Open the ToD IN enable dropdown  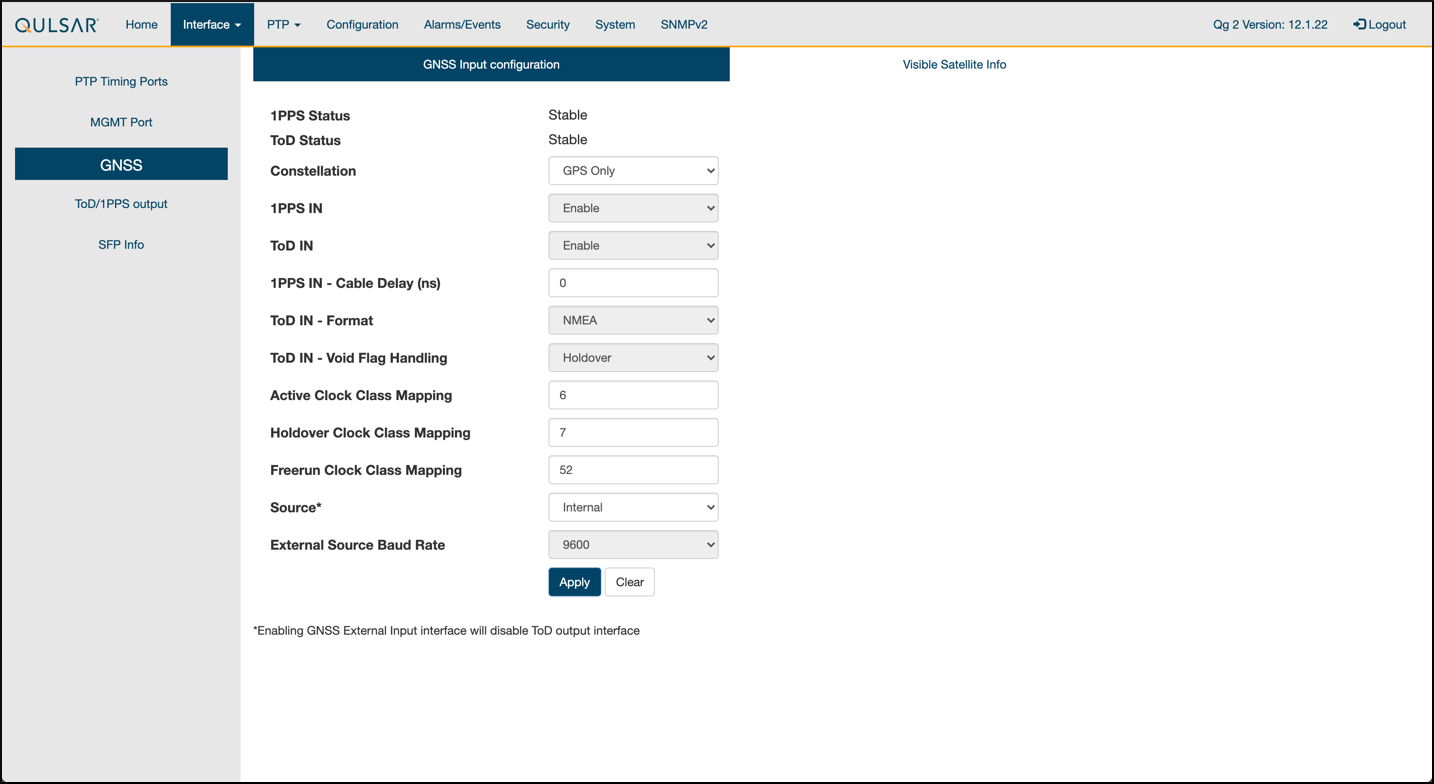pos(633,246)
